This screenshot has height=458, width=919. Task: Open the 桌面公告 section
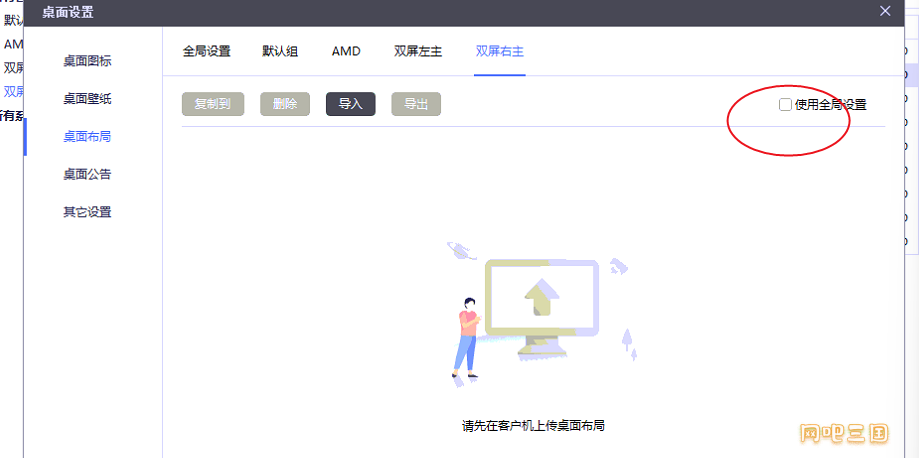pyautogui.click(x=87, y=174)
